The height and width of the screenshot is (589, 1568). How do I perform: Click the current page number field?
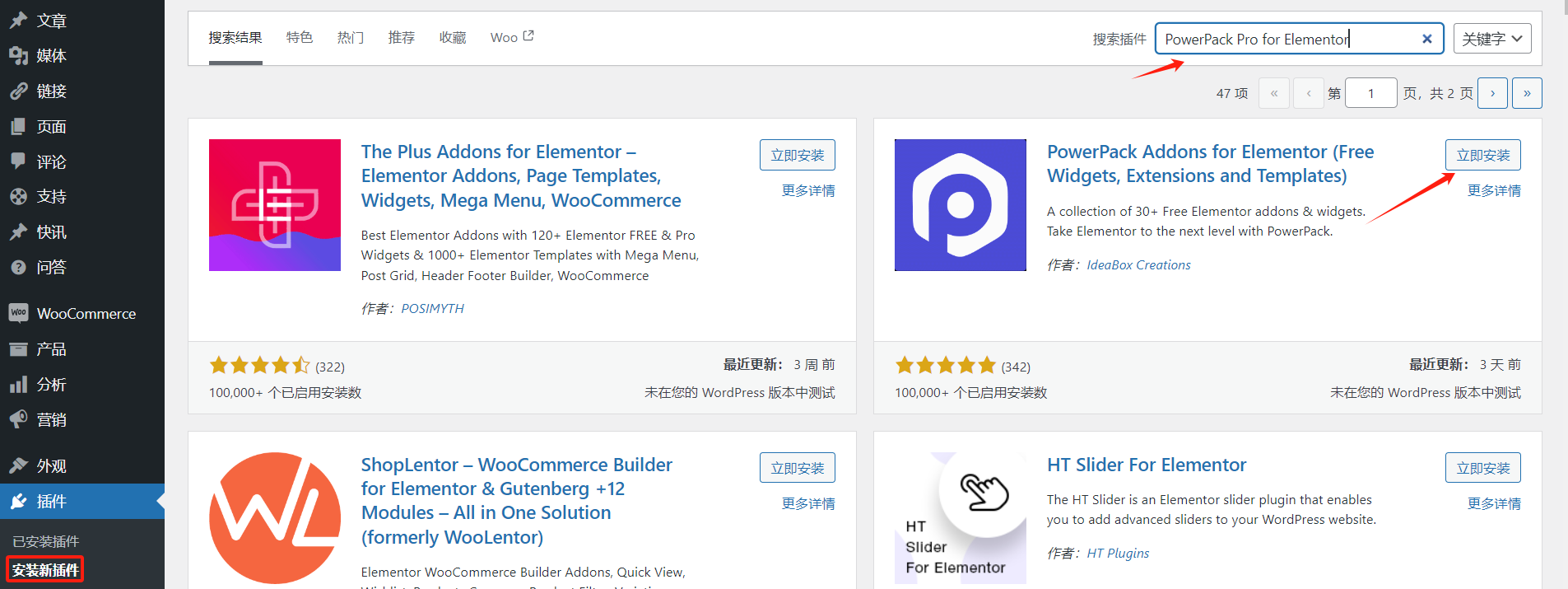[1370, 93]
